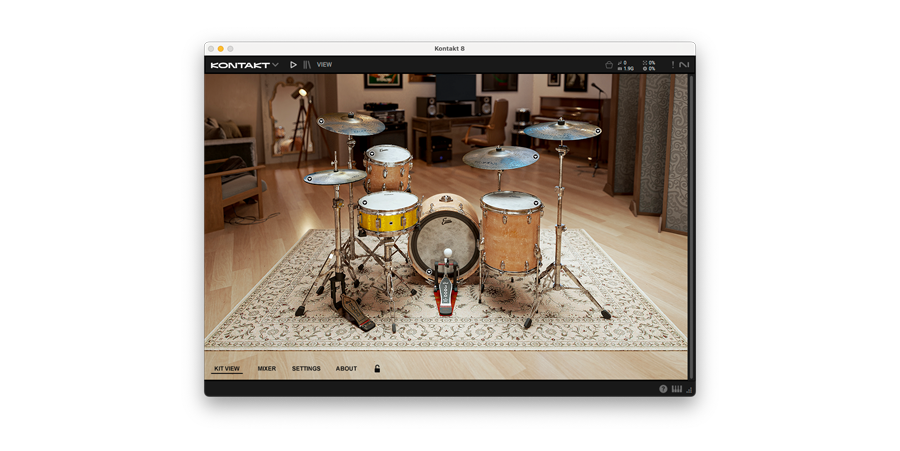900x451 pixels.
Task: Click the exclamation alert icon
Action: point(672,65)
